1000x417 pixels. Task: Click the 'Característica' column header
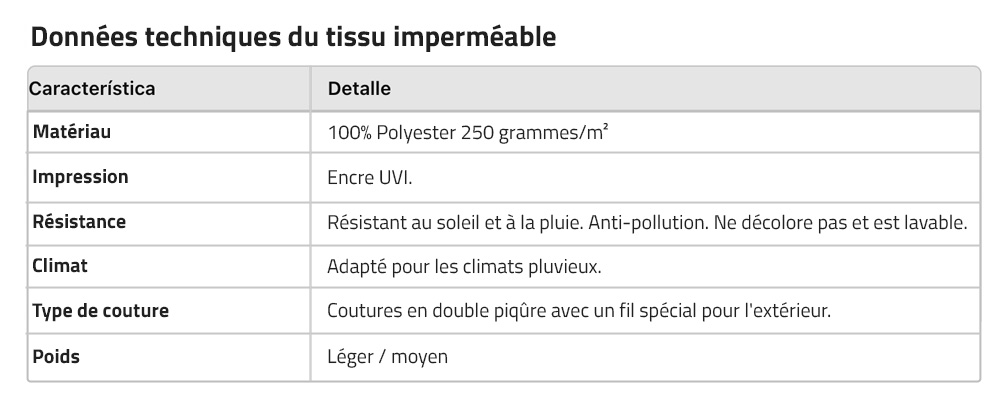pos(93,89)
